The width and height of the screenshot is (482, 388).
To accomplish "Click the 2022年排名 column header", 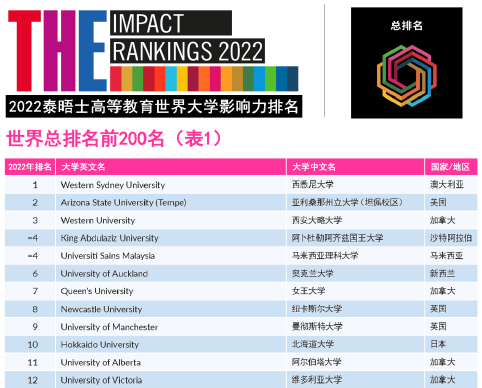I will click(x=30, y=167).
